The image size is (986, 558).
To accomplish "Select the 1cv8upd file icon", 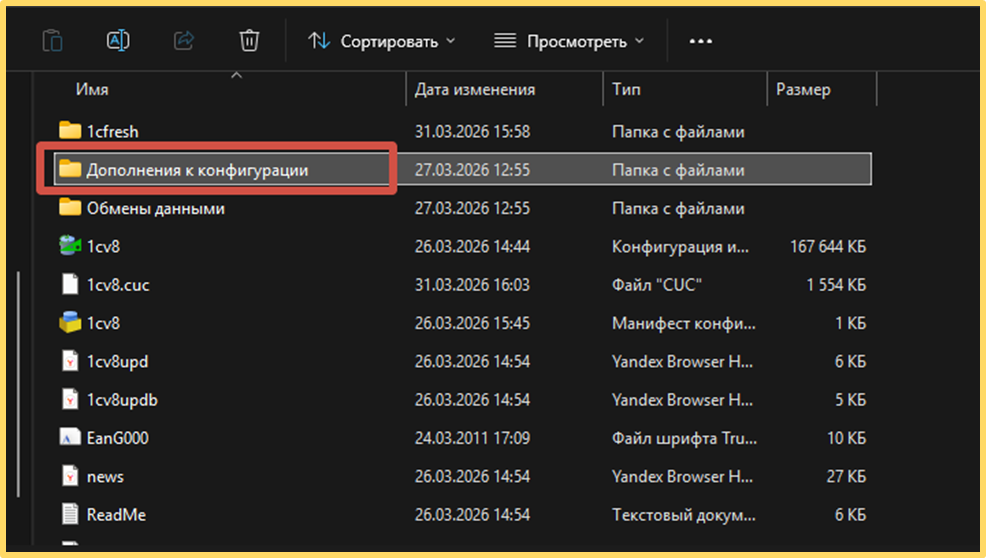I will [x=70, y=361].
